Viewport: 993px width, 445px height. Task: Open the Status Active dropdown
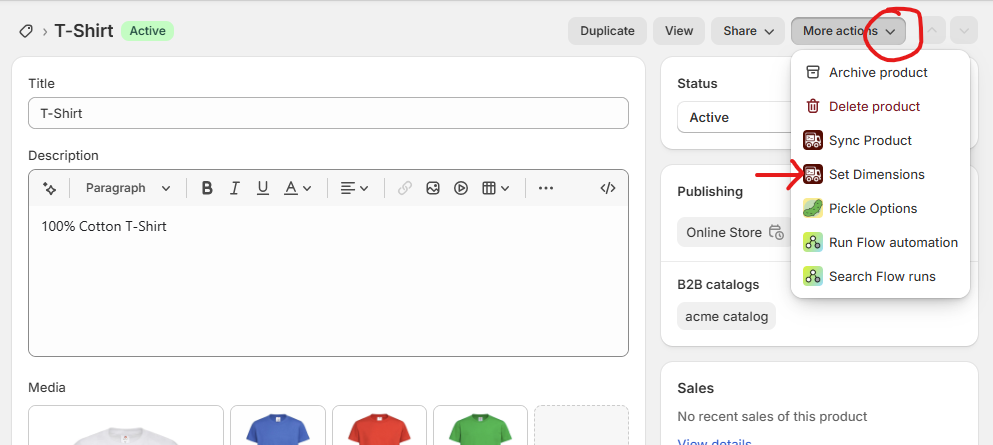pos(733,118)
